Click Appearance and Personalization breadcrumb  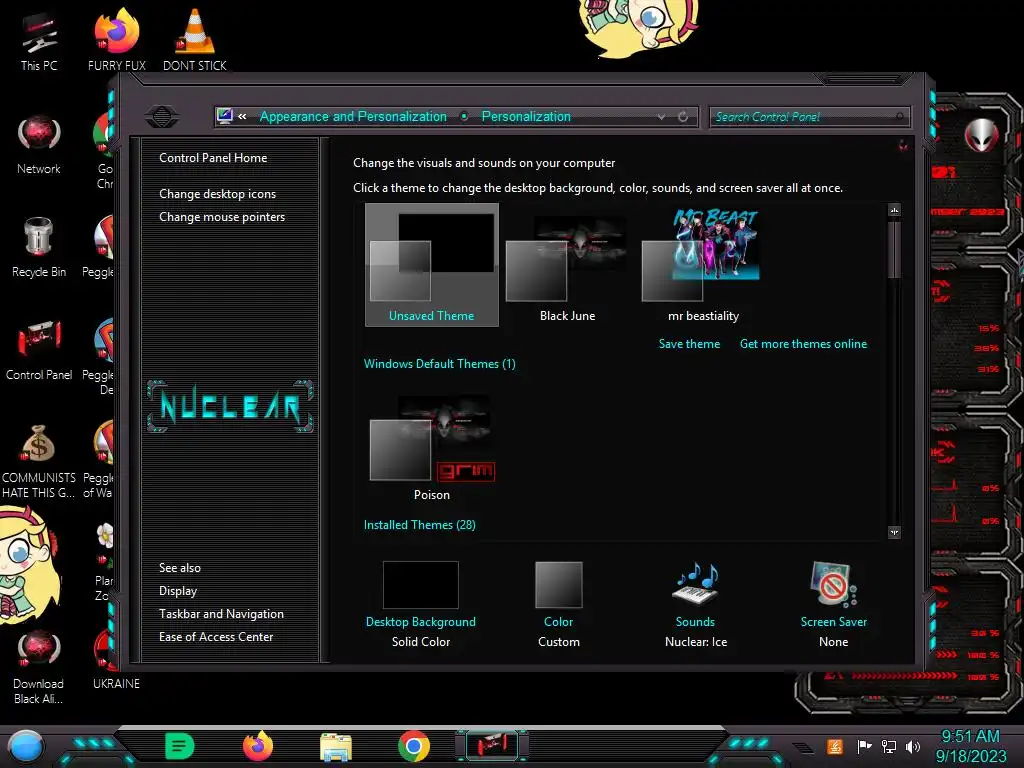[353, 116]
